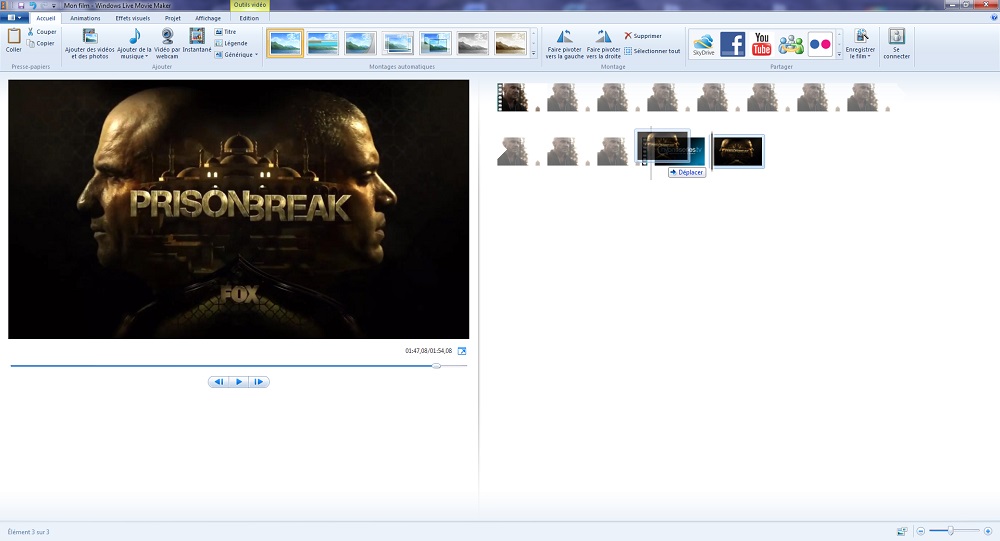Open the Projet tab

click(x=173, y=18)
